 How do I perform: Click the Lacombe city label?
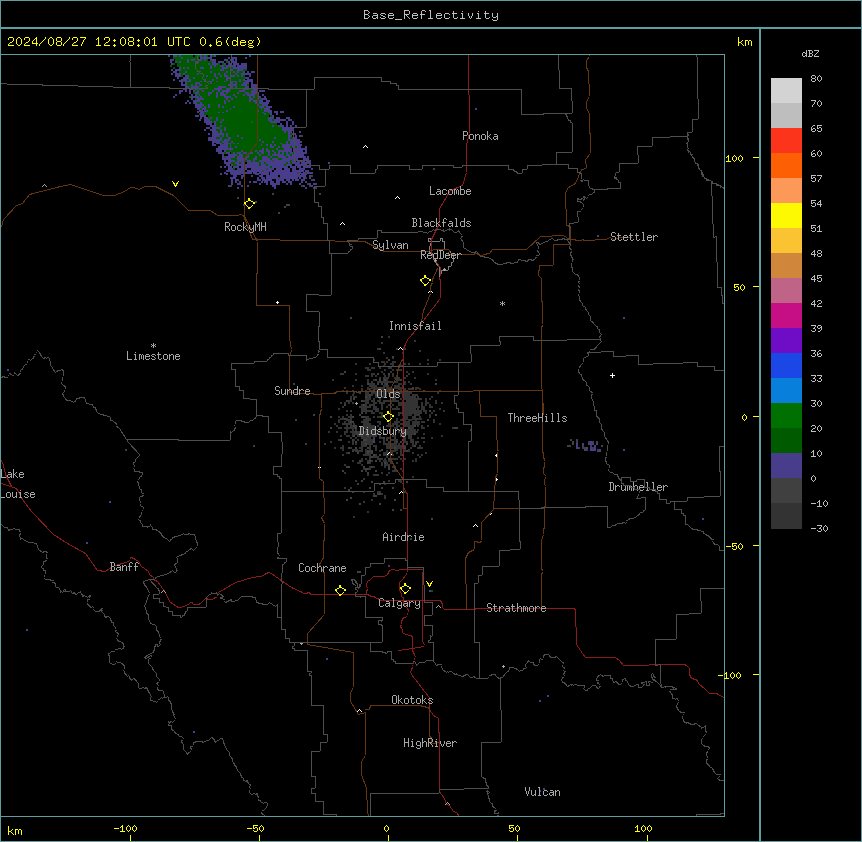click(450, 191)
